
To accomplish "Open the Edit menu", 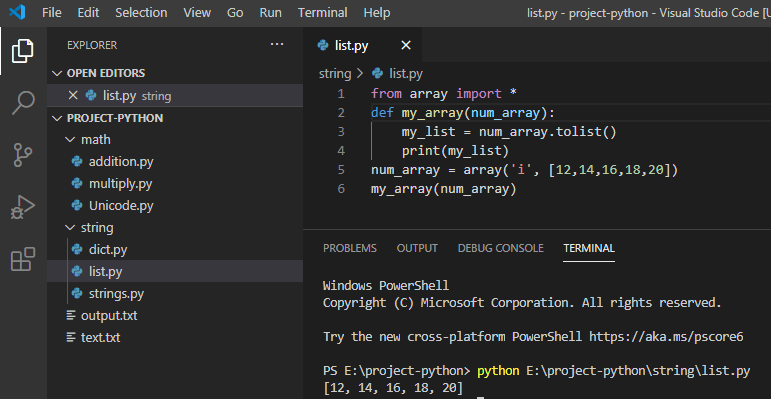I will point(88,12).
